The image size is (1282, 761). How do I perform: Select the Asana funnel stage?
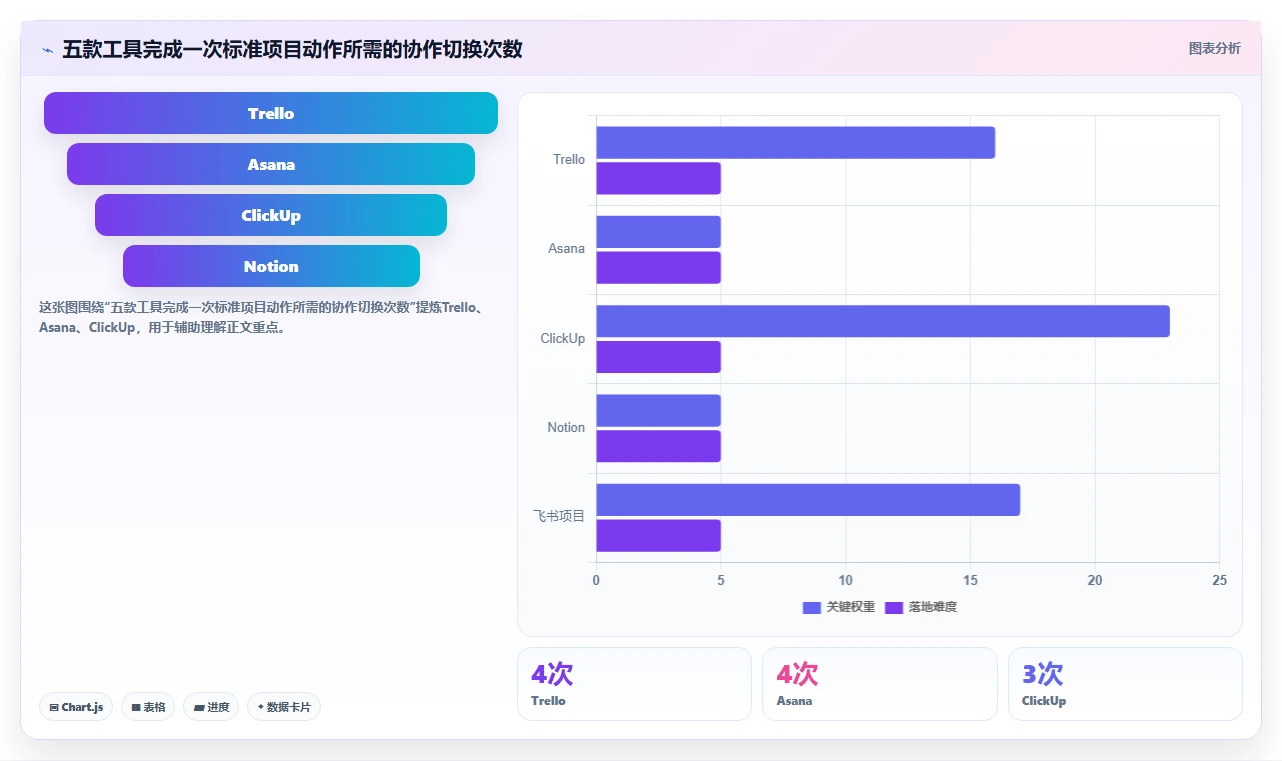[x=271, y=164]
